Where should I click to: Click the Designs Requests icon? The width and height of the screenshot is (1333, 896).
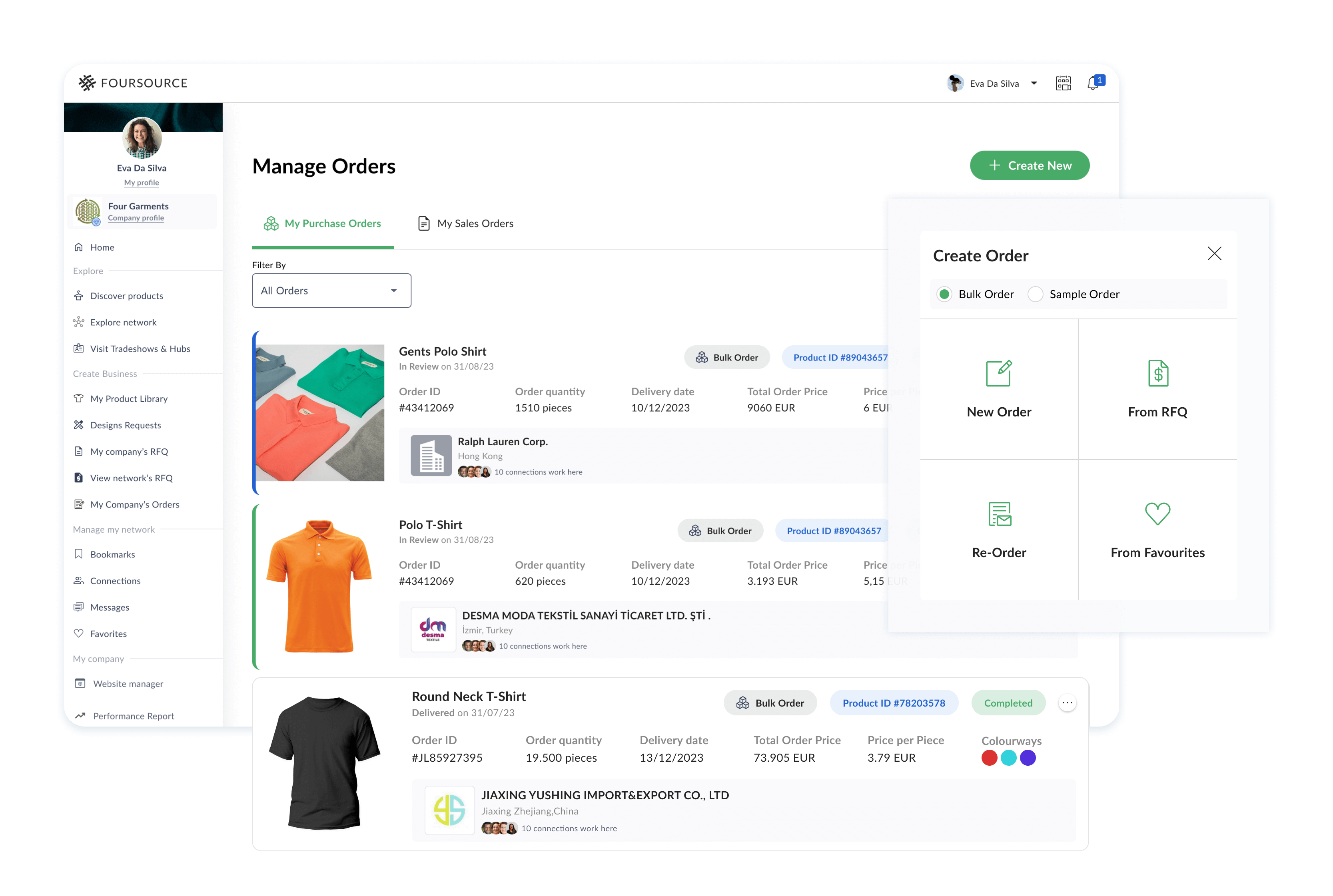pos(79,425)
